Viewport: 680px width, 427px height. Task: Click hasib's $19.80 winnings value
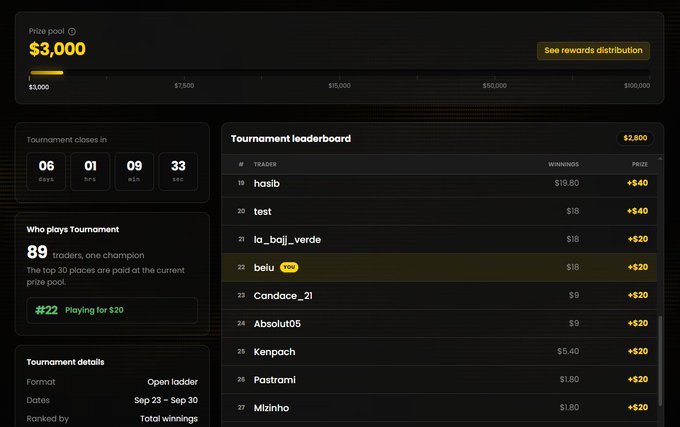tap(567, 183)
